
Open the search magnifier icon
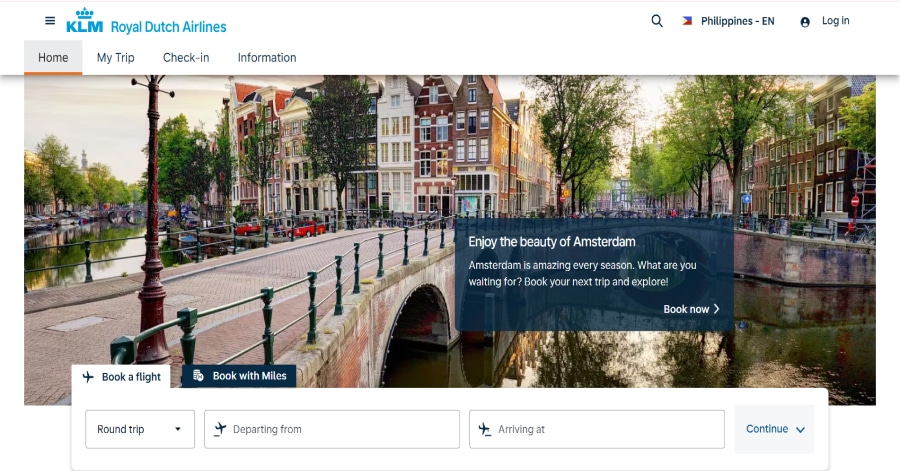pos(657,21)
